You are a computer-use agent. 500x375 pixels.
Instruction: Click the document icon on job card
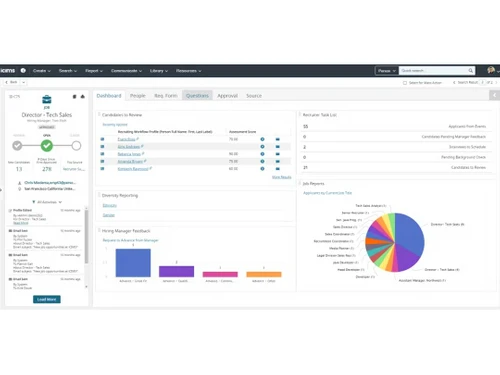(x=74, y=97)
